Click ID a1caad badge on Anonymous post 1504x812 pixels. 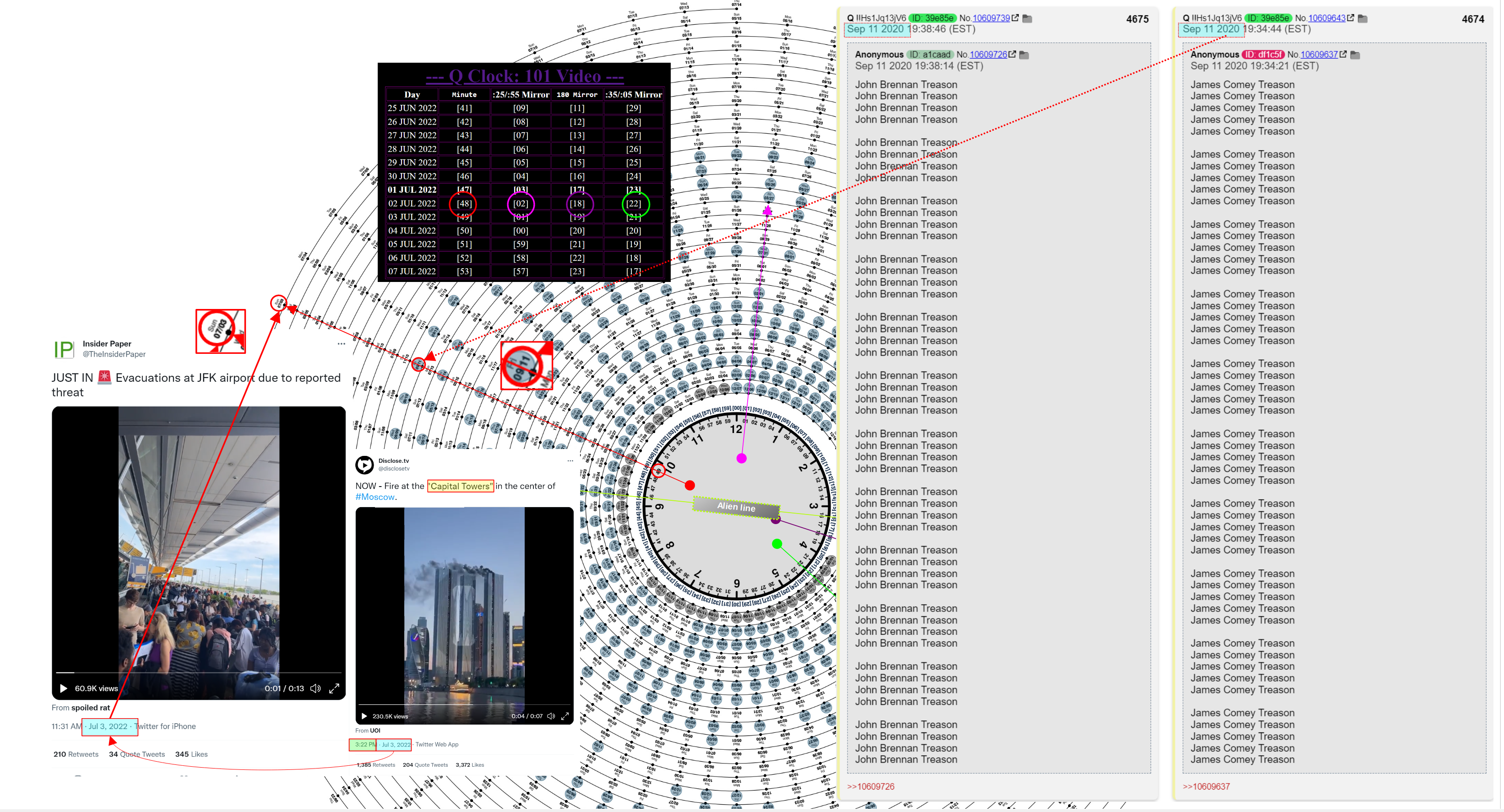click(929, 54)
